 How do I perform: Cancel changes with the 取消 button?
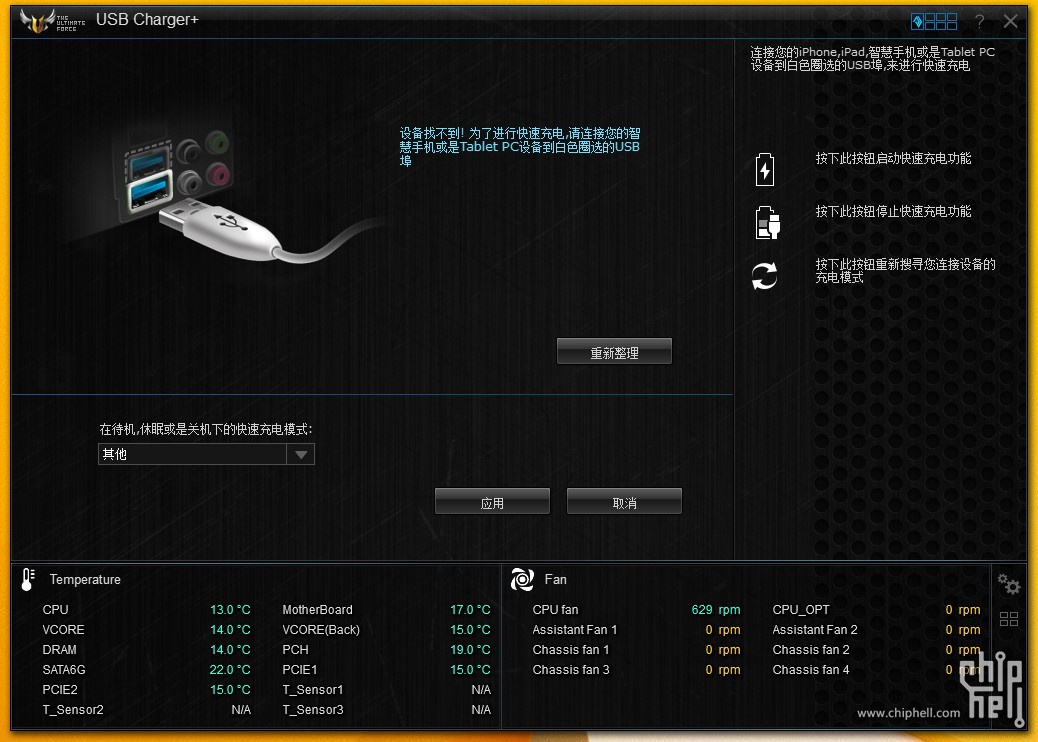tap(624, 502)
